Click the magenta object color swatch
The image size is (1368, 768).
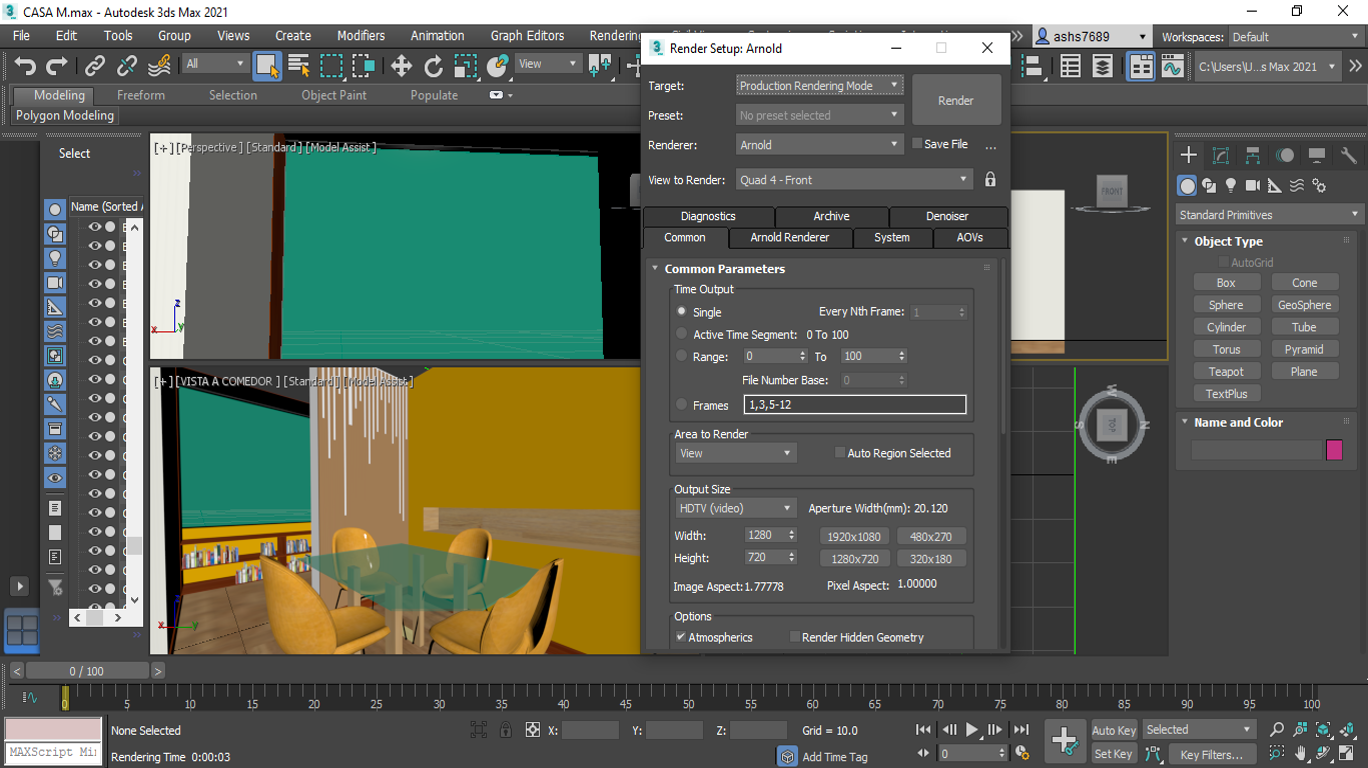(1334, 450)
